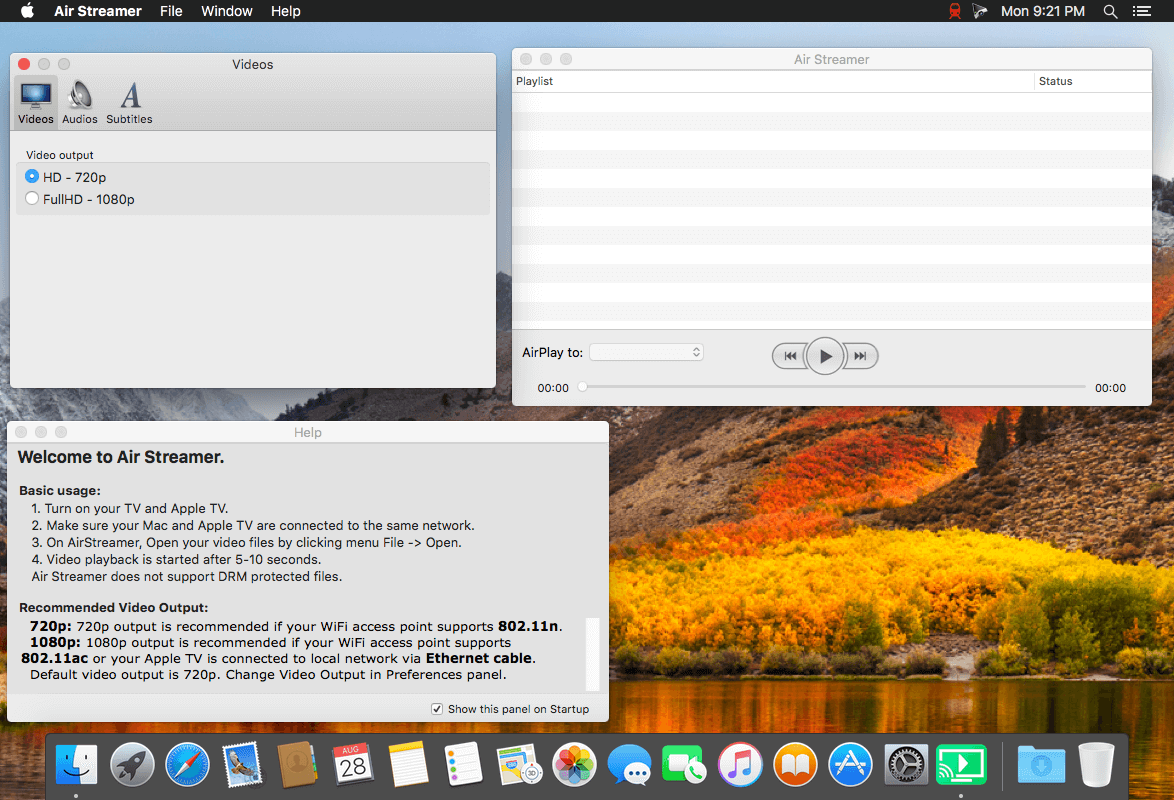The width and height of the screenshot is (1174, 800).
Task: Open Reminders from the Dock
Action: pyautogui.click(x=463, y=765)
